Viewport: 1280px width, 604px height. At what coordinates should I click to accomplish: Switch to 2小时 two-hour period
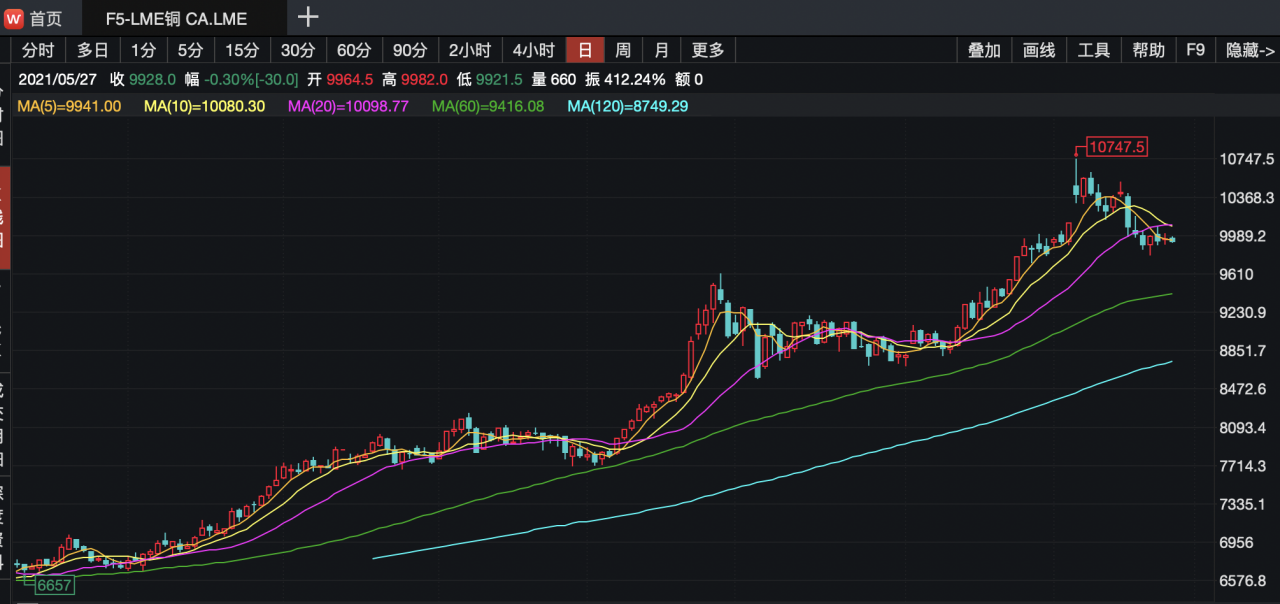469,50
